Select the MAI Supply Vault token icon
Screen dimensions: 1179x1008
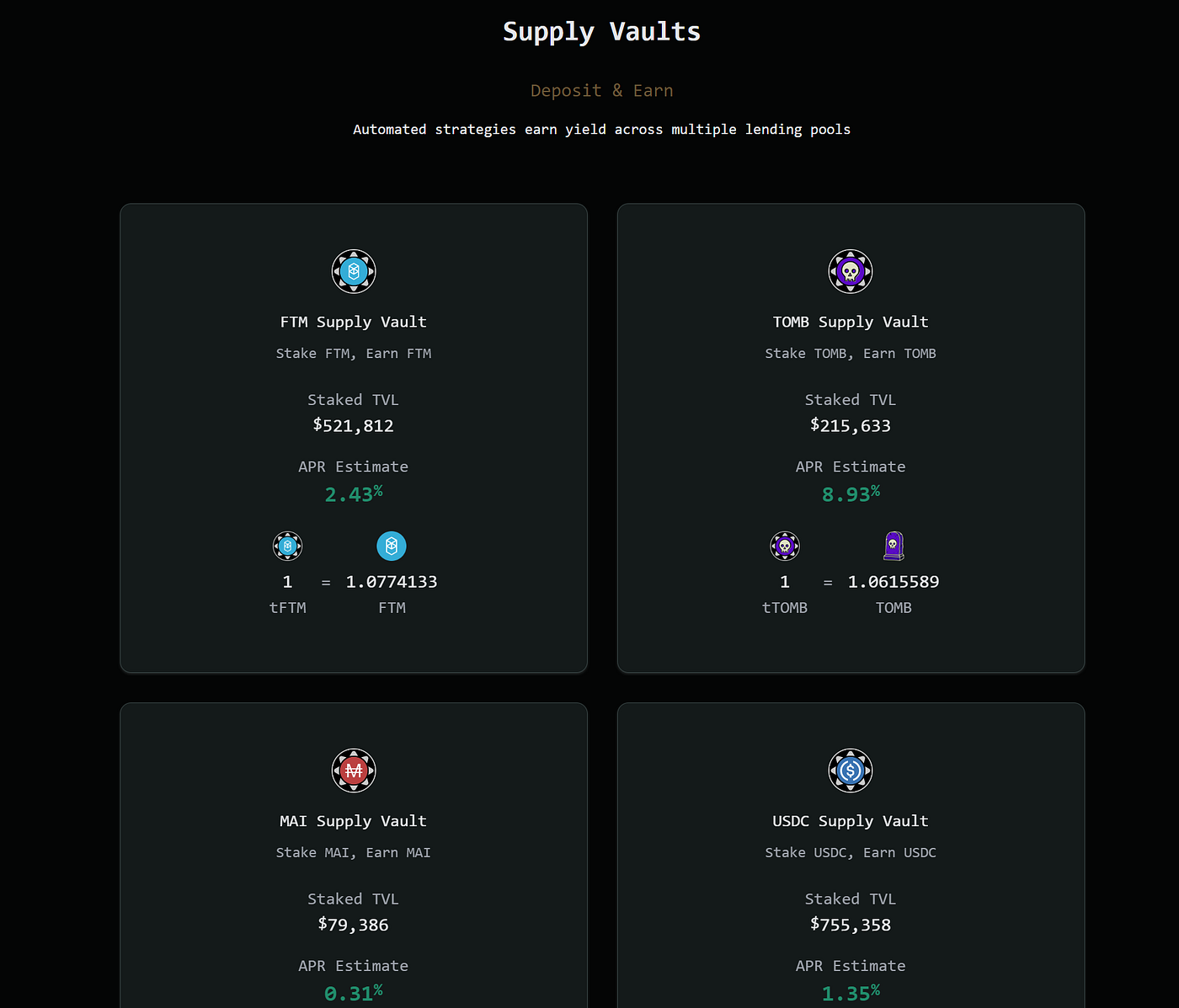[354, 771]
